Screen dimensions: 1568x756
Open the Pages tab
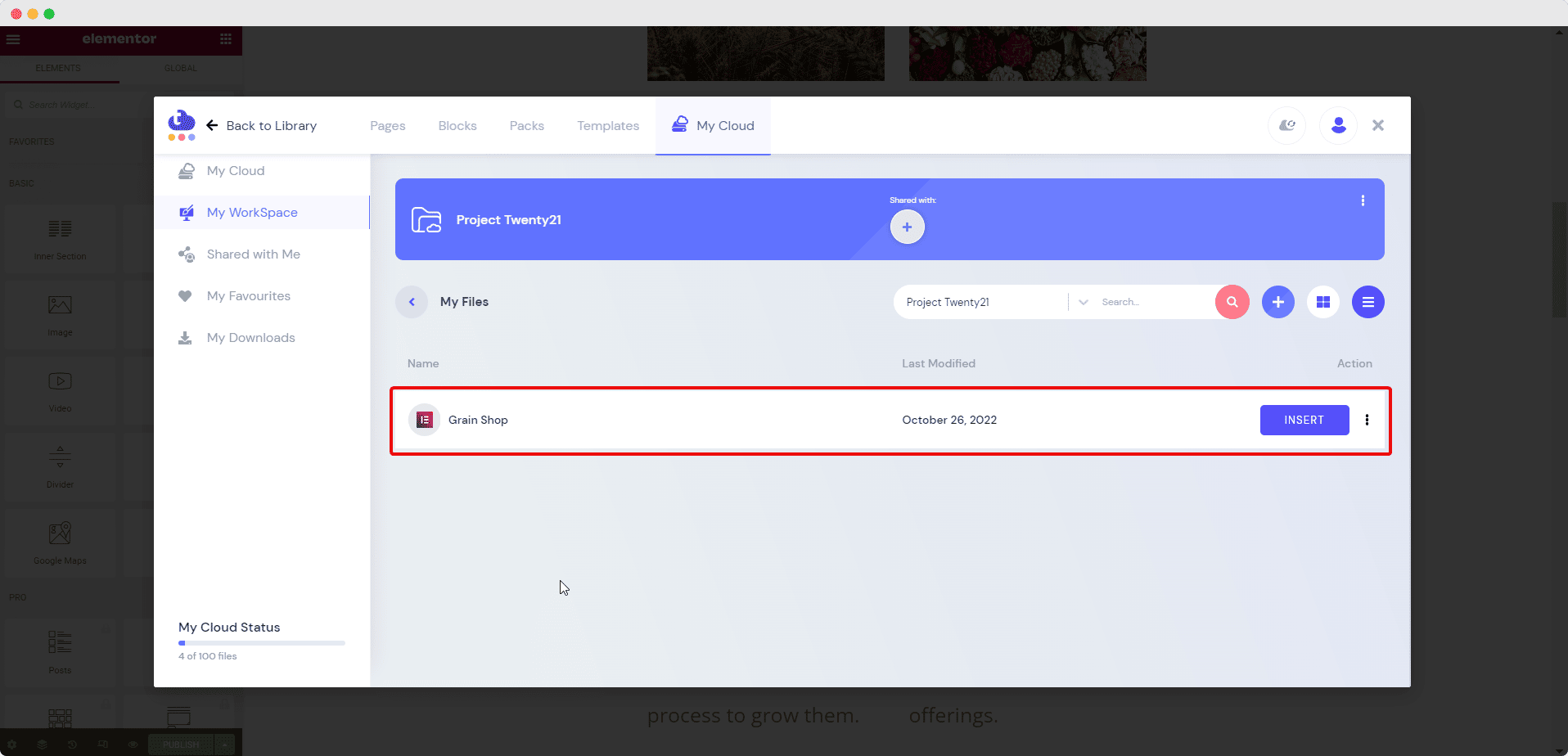tap(388, 125)
